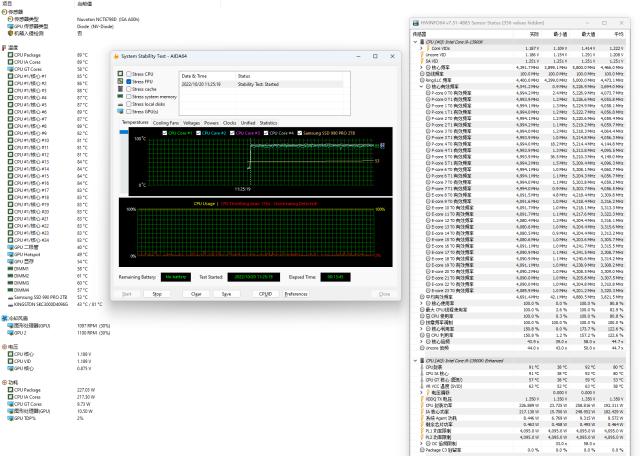Switch to the Unified tab
The height and width of the screenshot is (456, 640).
coord(248,123)
